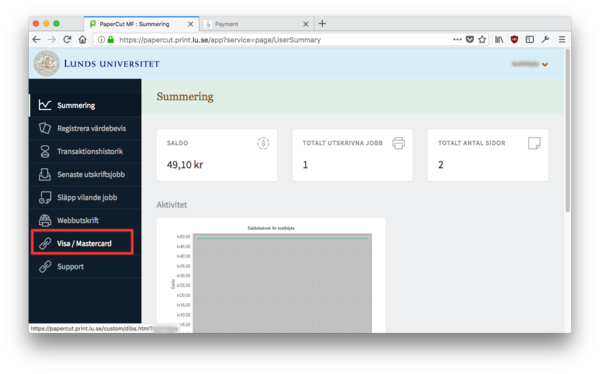The width and height of the screenshot is (600, 374).
Task: Click the printer icon in Totalt utskrivna jobb
Action: [x=398, y=143]
